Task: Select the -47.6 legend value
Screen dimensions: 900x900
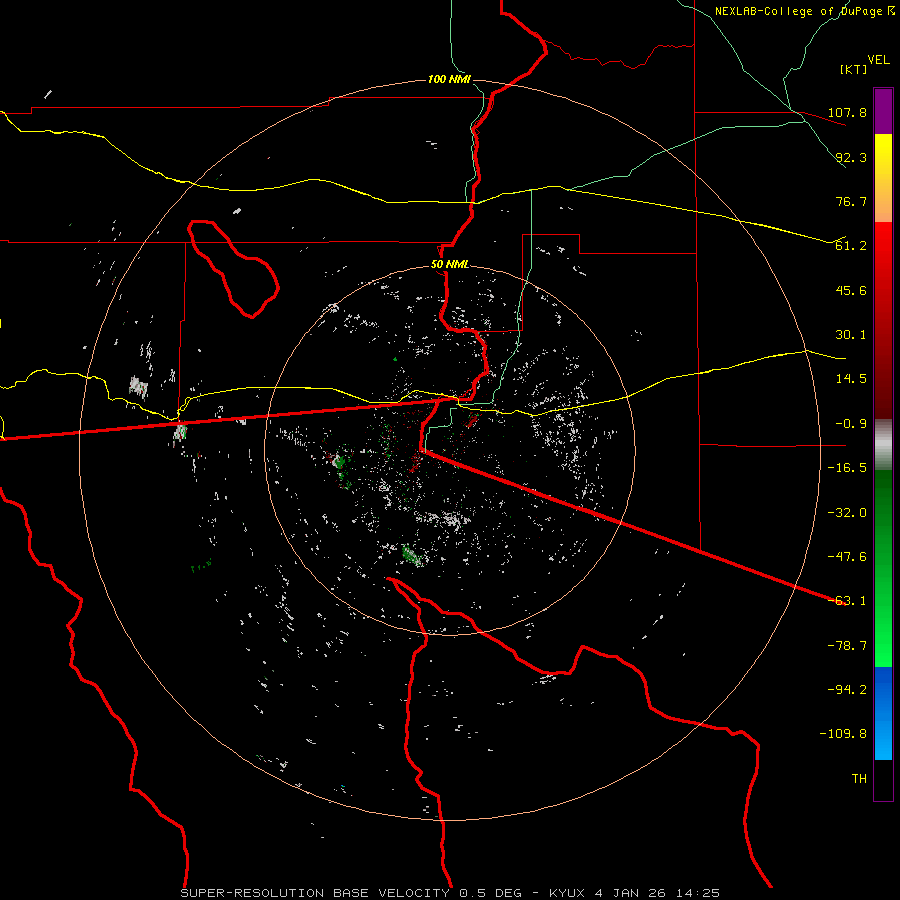Action: 847,557
